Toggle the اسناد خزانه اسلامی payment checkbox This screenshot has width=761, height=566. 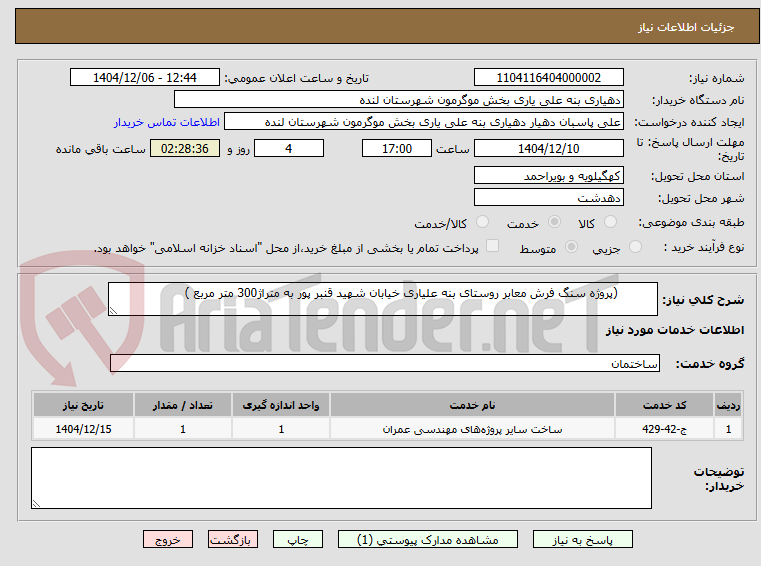click(x=492, y=246)
